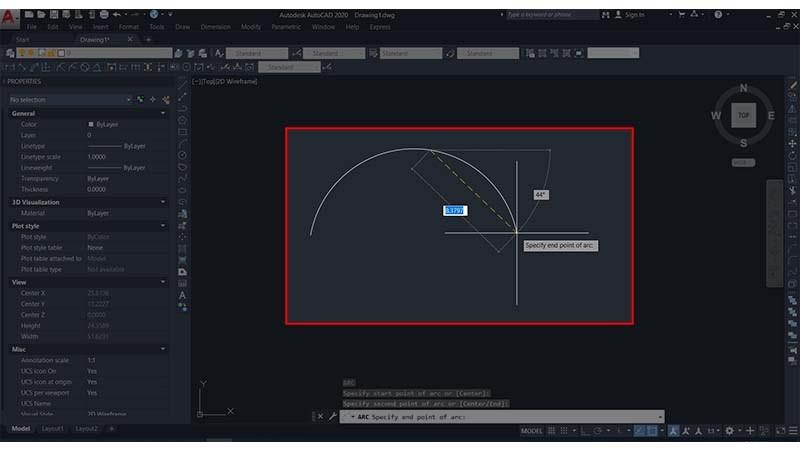Screen dimensions: 800x450
Task: Switch to the Layout1 tab
Action: coord(53,429)
